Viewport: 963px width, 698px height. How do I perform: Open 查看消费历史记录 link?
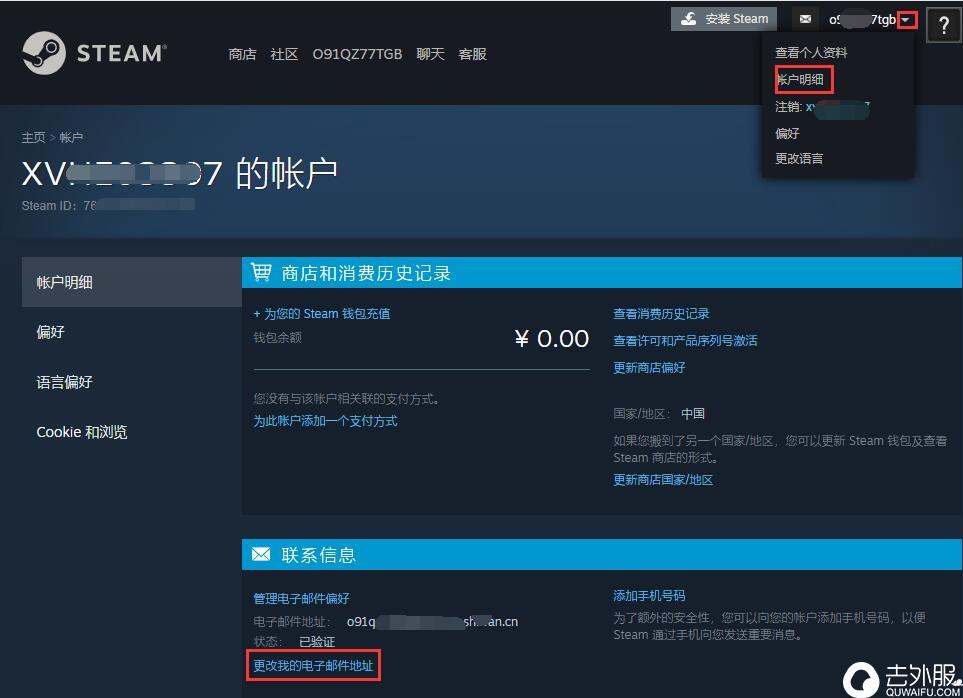[661, 314]
